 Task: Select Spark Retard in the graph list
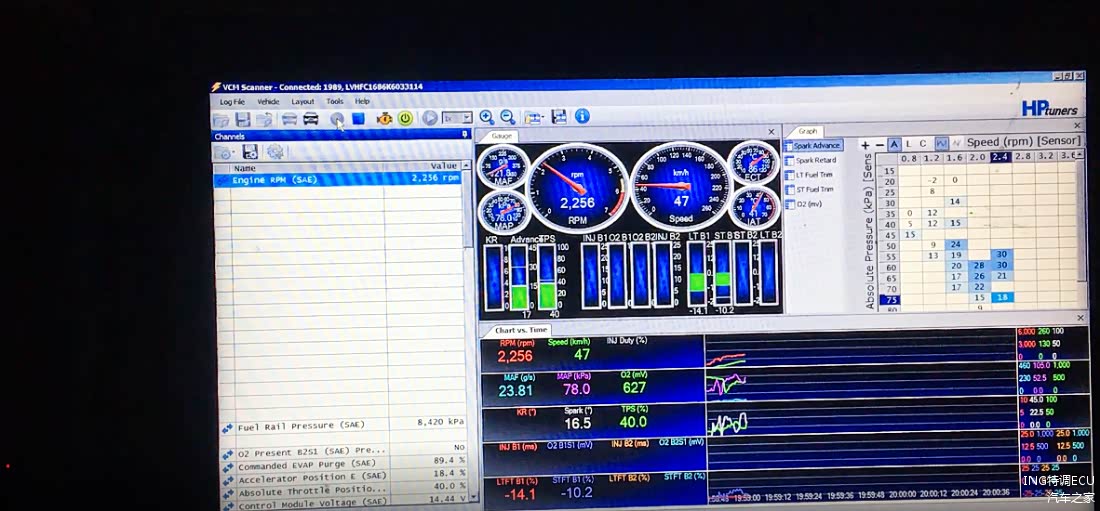point(815,160)
